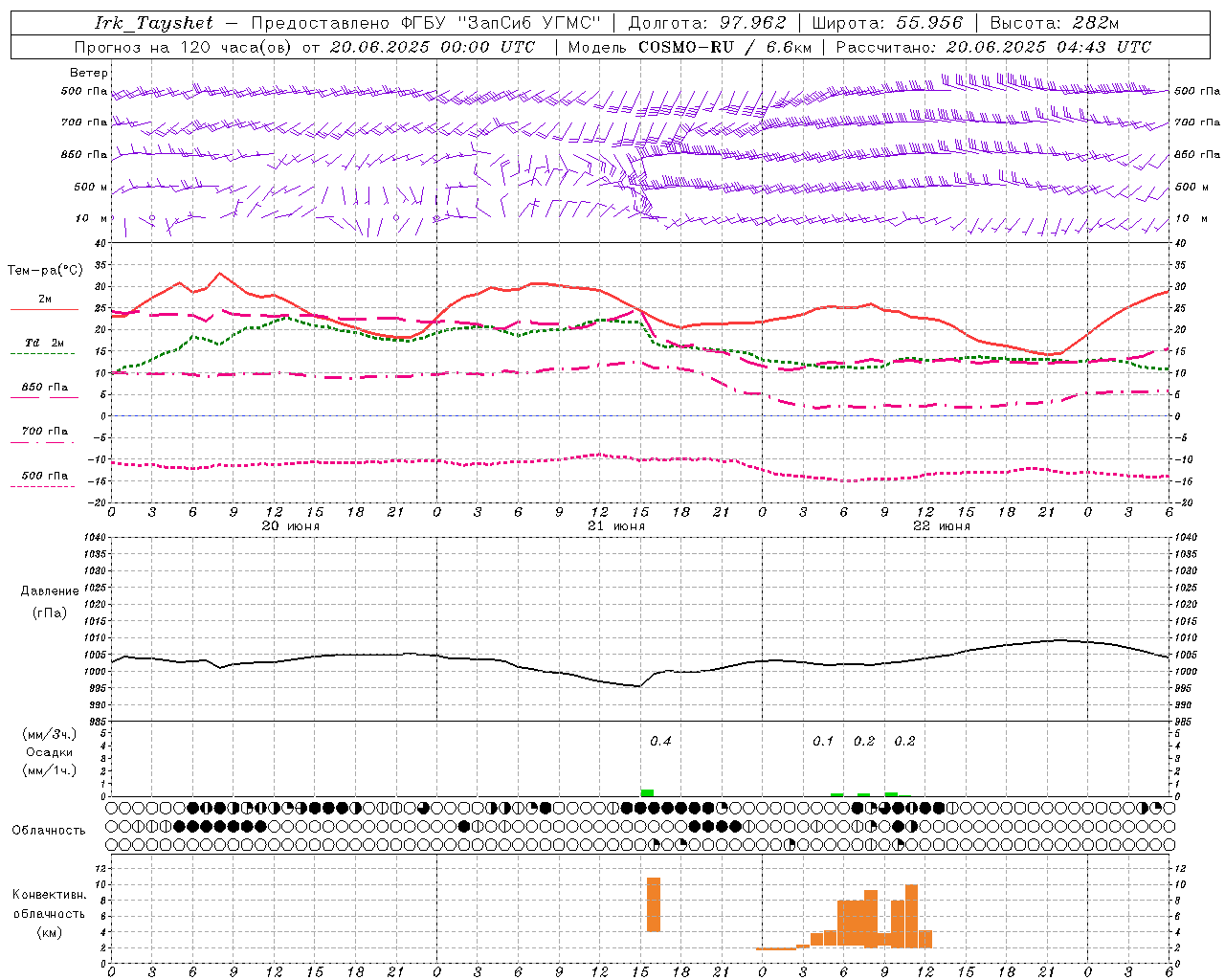The height and width of the screenshot is (980, 1225).
Task: Click the "Ветер" wind panel label
Action: 89,73
